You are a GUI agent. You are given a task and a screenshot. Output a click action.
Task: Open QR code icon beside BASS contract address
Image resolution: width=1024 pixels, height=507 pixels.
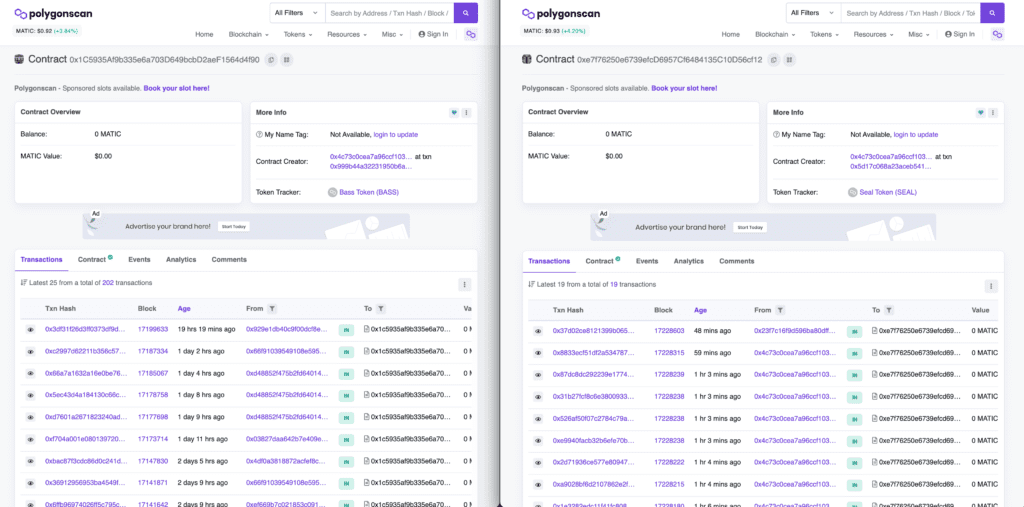(x=287, y=59)
